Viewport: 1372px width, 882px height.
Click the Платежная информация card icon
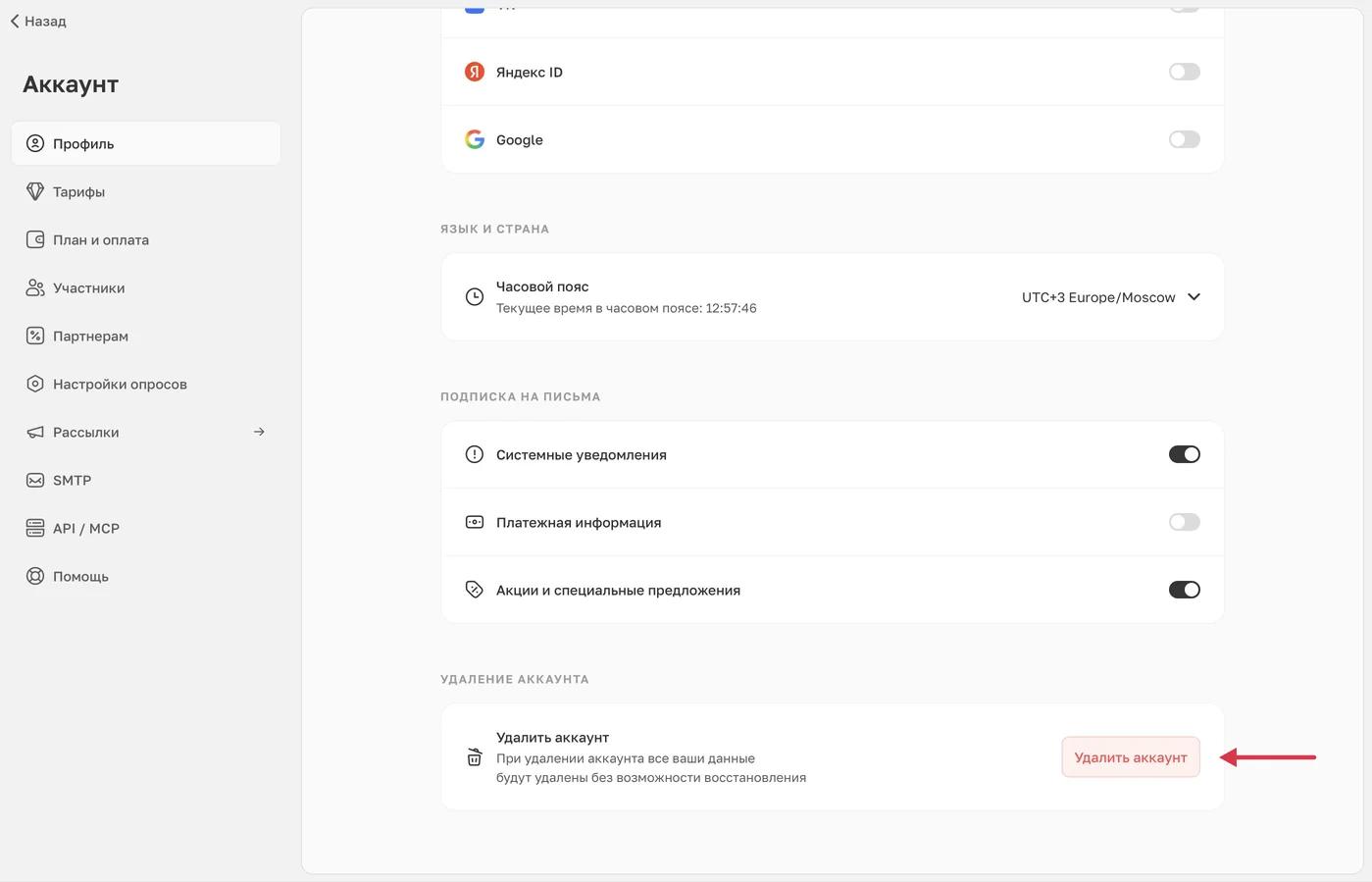pos(475,522)
